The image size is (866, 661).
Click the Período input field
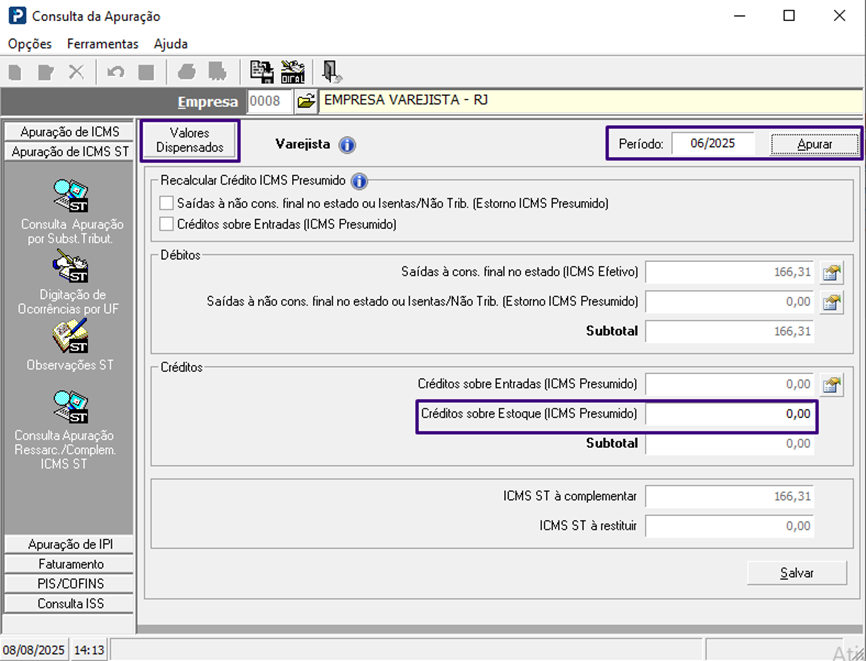coord(712,144)
